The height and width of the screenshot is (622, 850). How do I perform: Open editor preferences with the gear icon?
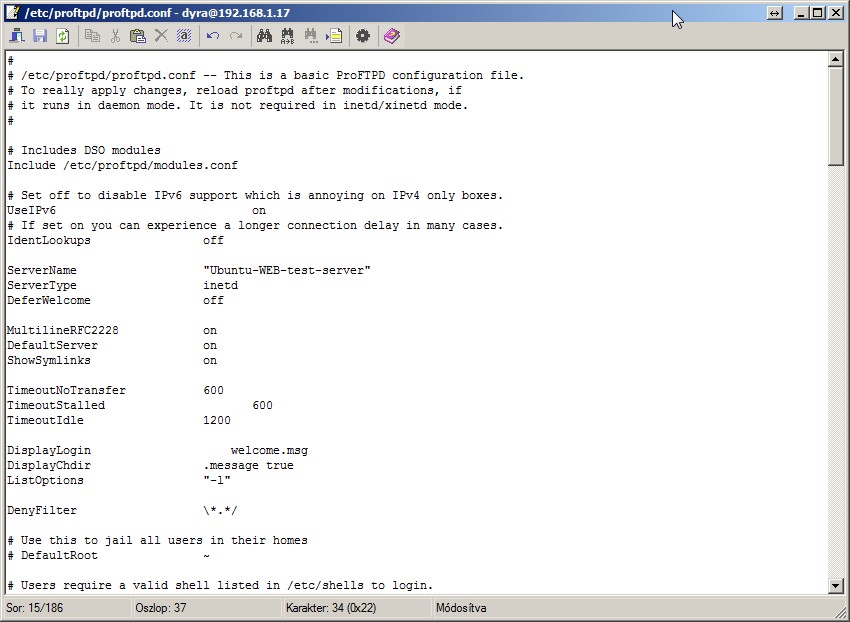coord(363,36)
